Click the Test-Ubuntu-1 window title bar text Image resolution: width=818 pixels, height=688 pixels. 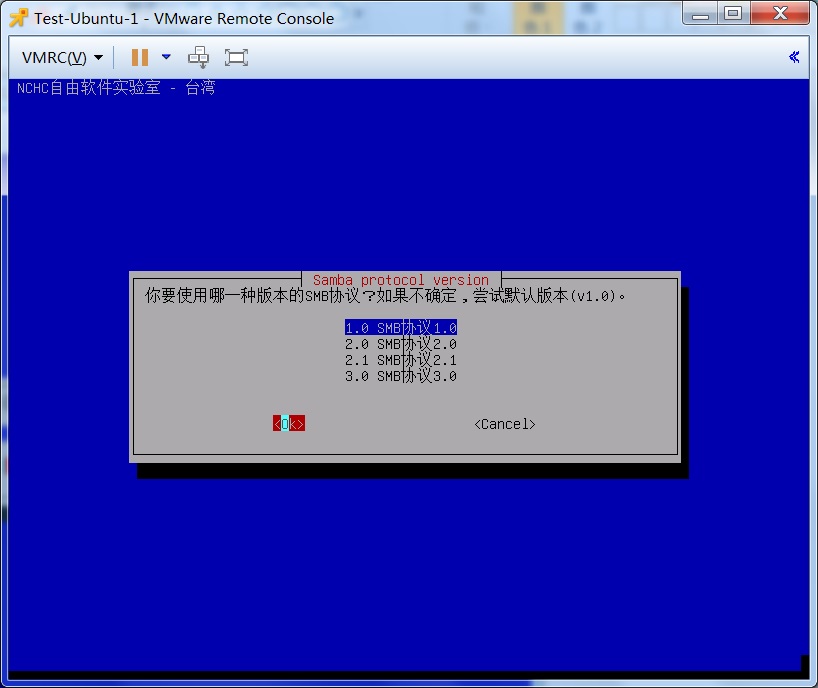[x=184, y=18]
